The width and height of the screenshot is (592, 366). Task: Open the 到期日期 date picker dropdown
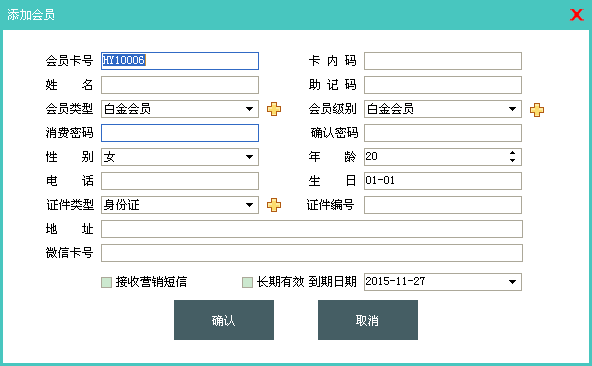(512, 282)
